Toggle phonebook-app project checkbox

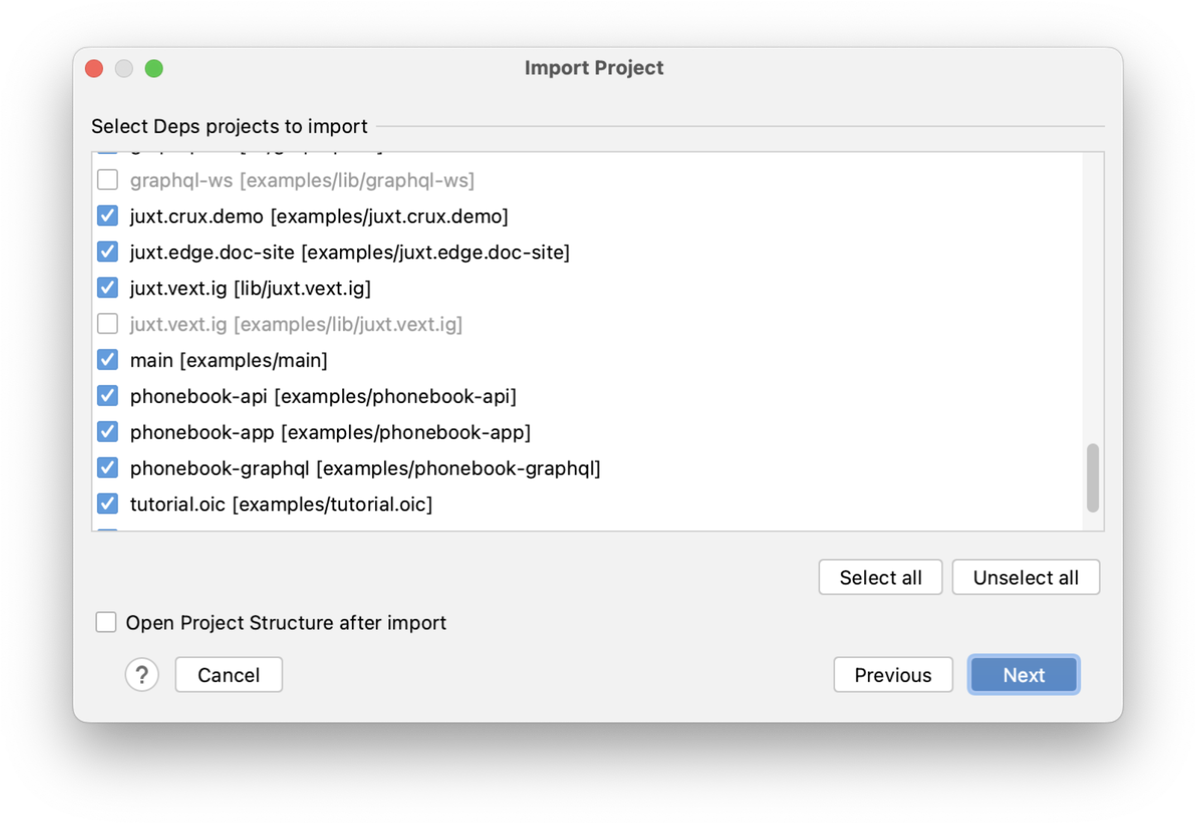[108, 432]
